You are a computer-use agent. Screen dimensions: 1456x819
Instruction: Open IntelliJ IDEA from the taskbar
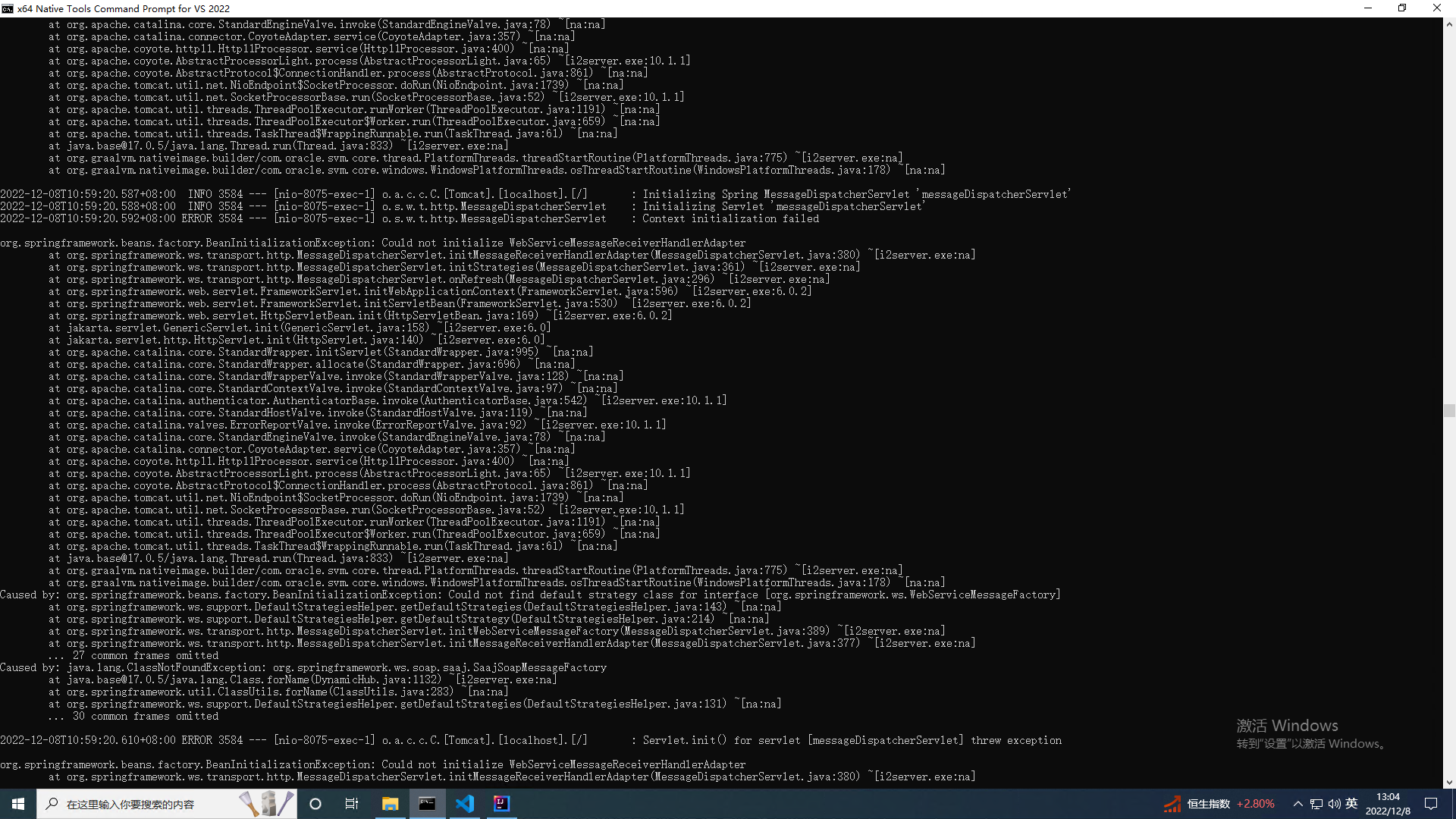click(501, 803)
